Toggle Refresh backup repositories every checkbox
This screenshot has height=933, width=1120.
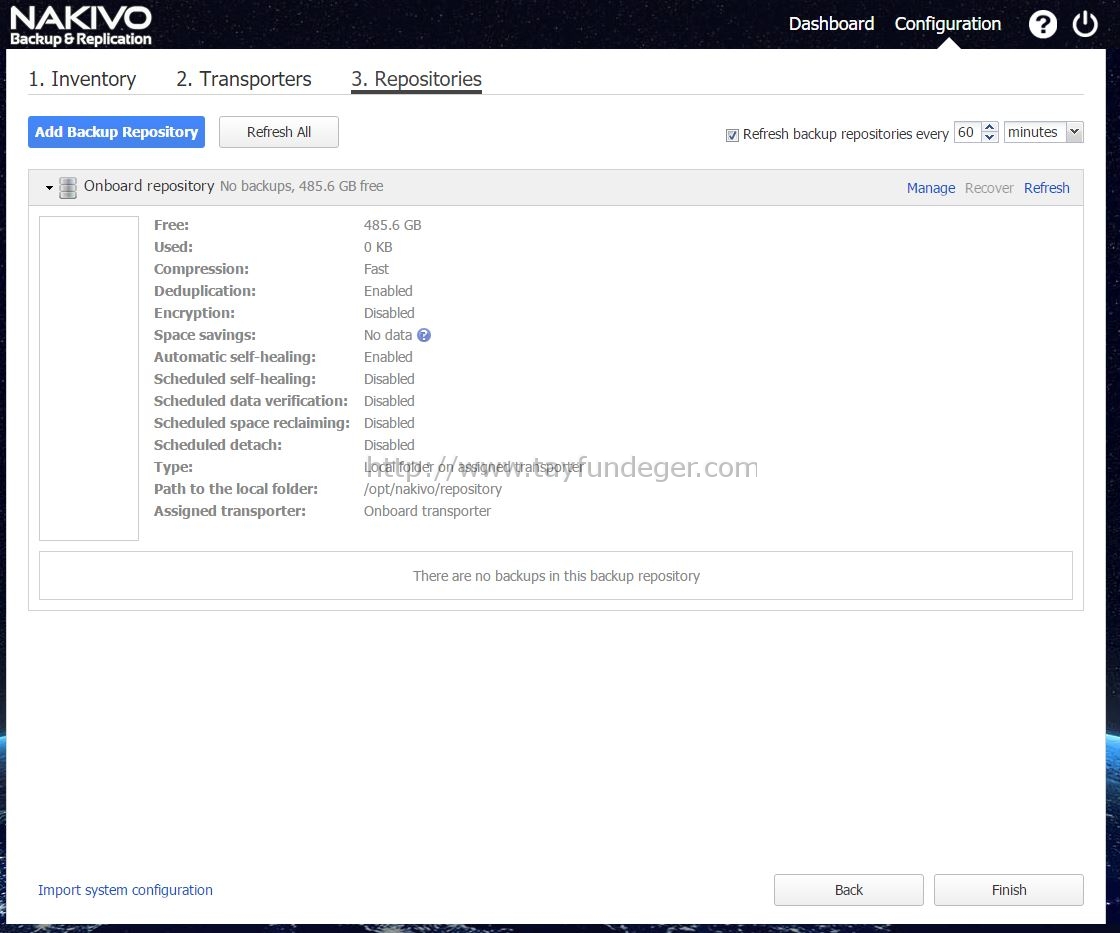732,135
